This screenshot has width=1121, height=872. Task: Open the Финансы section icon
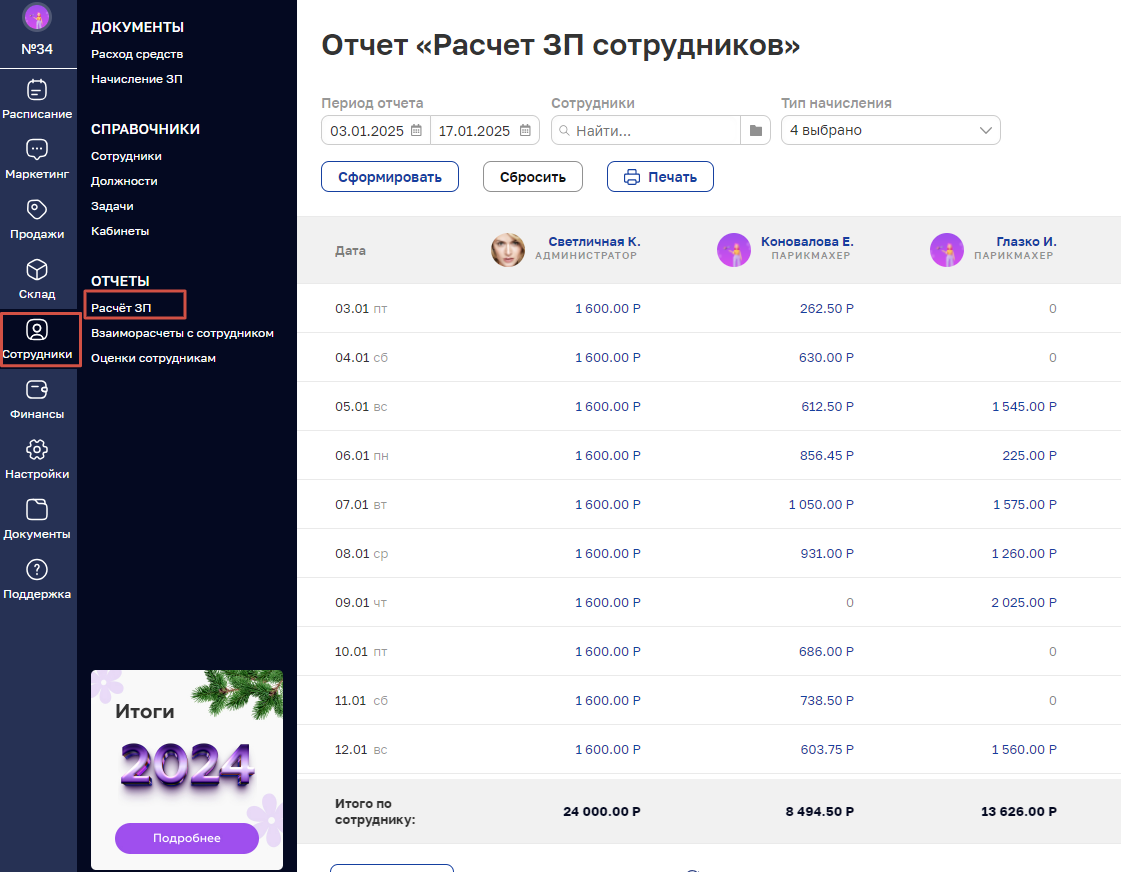[37, 390]
